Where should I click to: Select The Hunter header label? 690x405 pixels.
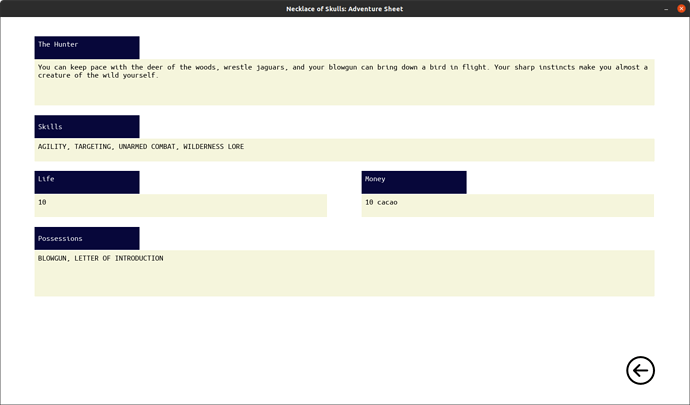pos(87,48)
